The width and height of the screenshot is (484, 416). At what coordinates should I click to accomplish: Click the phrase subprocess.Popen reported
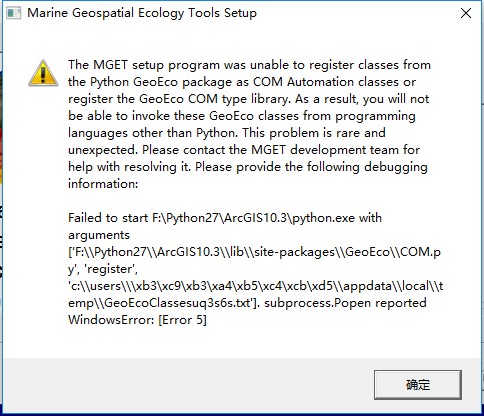pyautogui.click(x=345, y=303)
